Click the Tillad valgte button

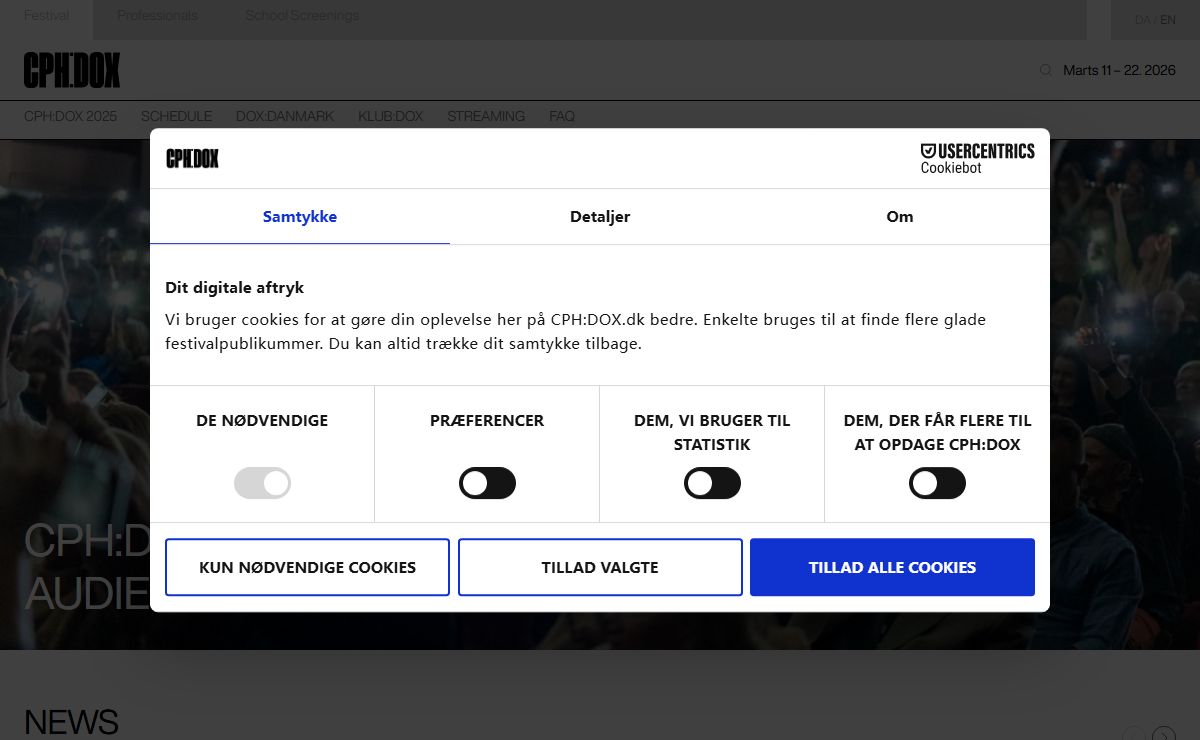point(600,567)
